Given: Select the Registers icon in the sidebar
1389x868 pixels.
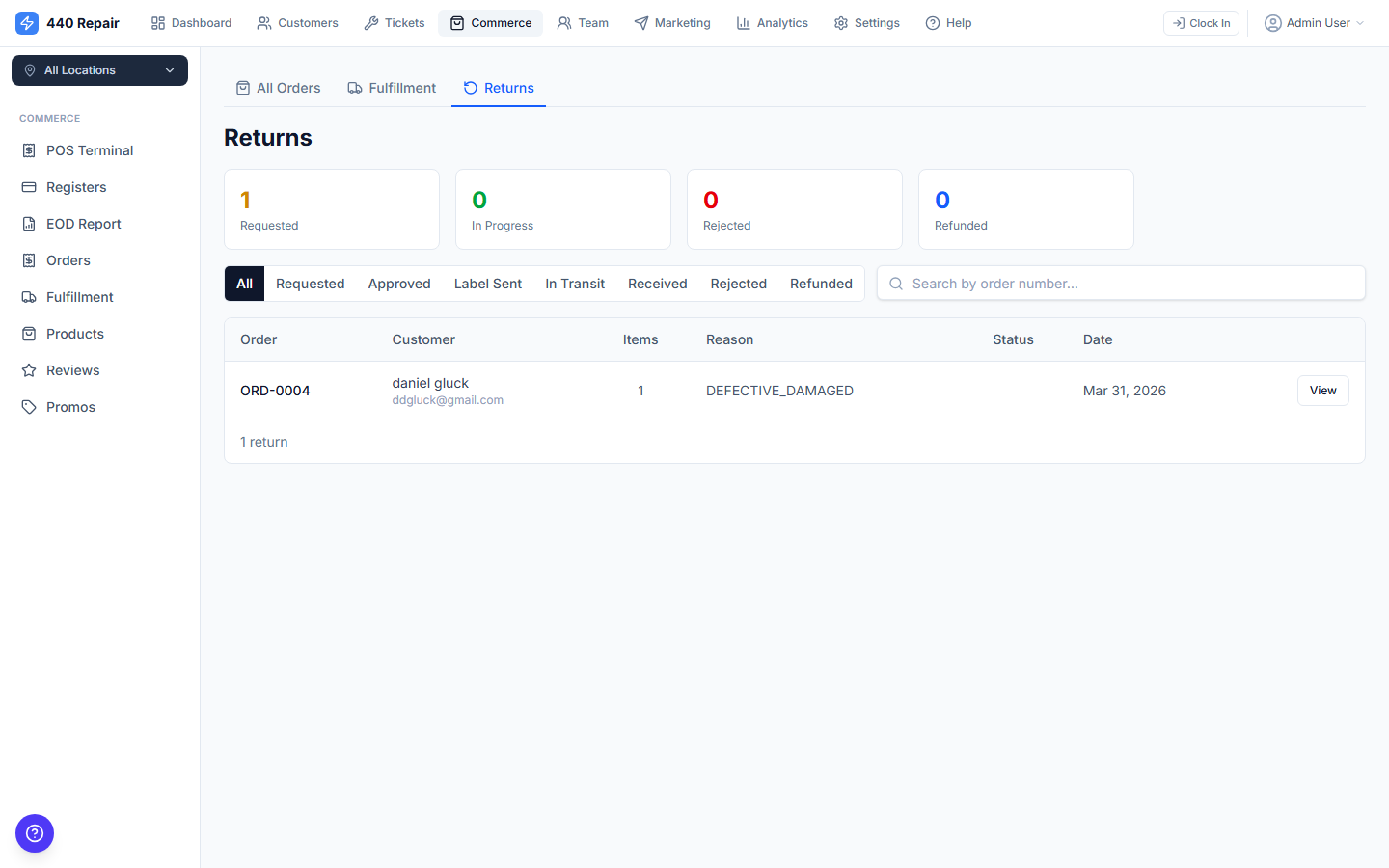Looking at the screenshot, I should (x=76, y=187).
